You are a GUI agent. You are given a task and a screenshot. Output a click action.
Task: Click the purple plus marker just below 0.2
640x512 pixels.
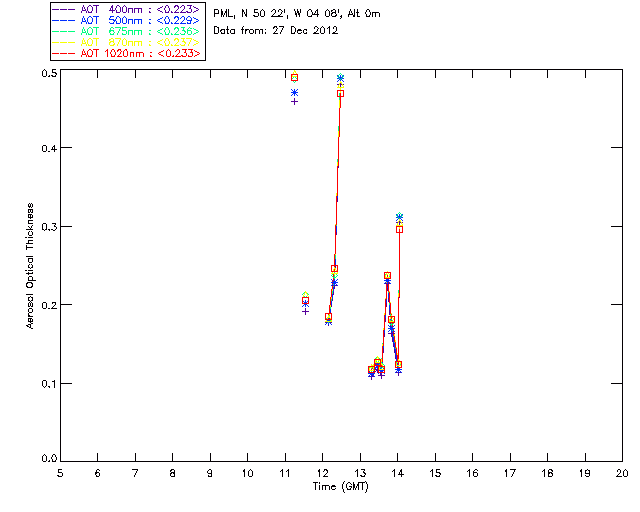point(306,311)
